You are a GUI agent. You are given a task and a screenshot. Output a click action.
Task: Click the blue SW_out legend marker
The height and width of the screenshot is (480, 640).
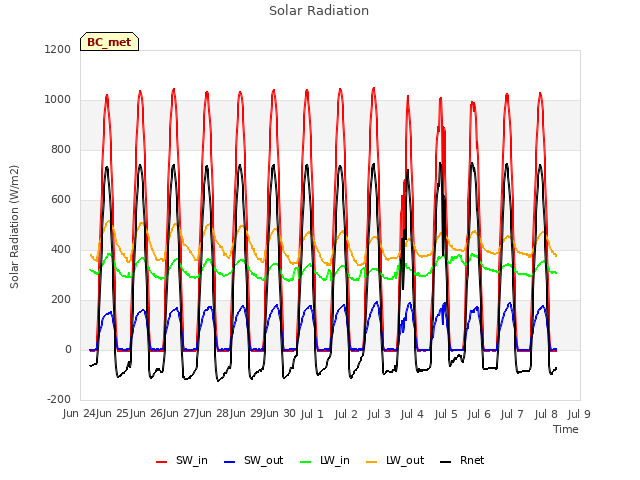[230, 462]
